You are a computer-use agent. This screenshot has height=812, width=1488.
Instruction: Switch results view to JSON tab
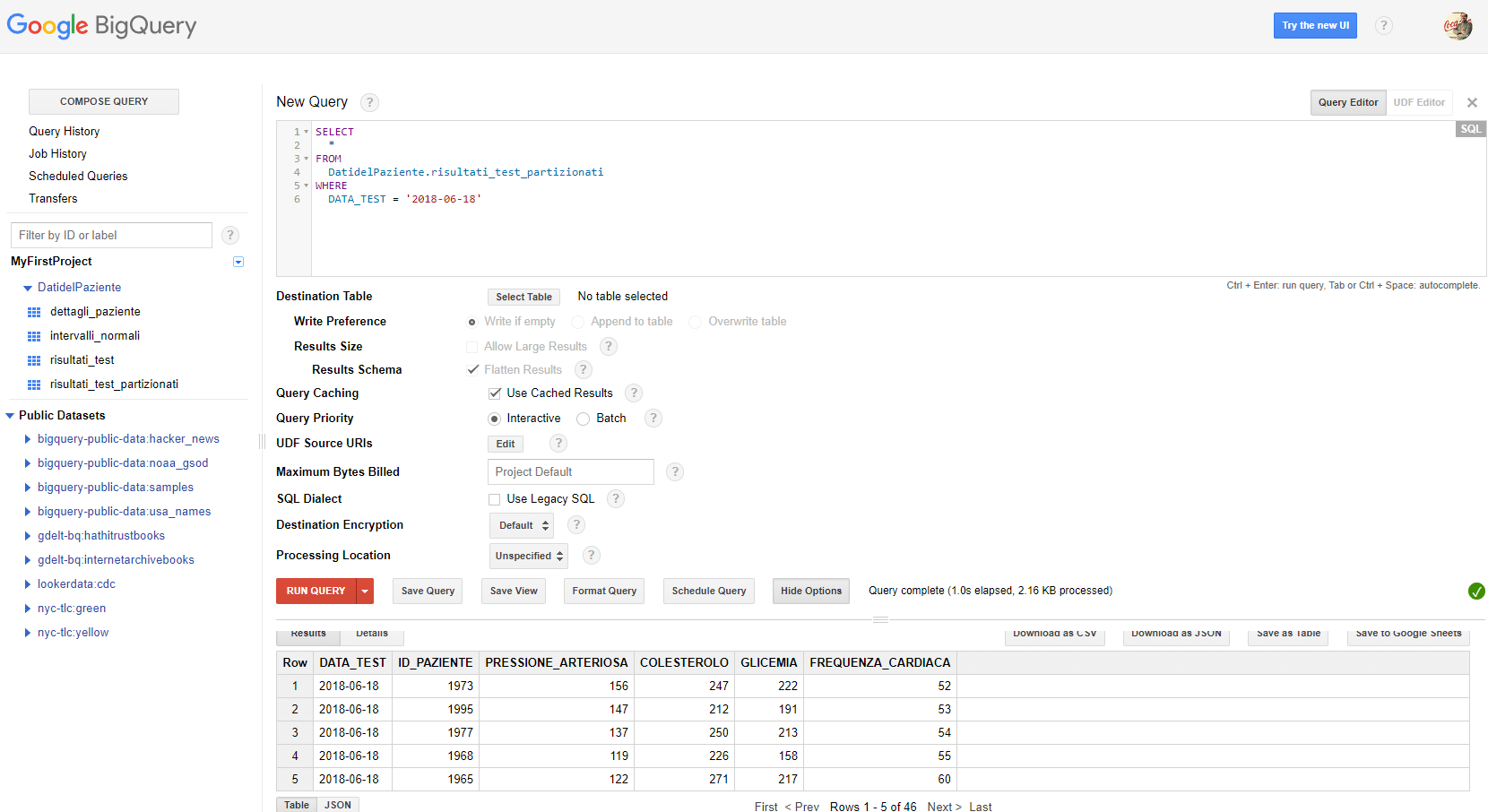pyautogui.click(x=338, y=805)
